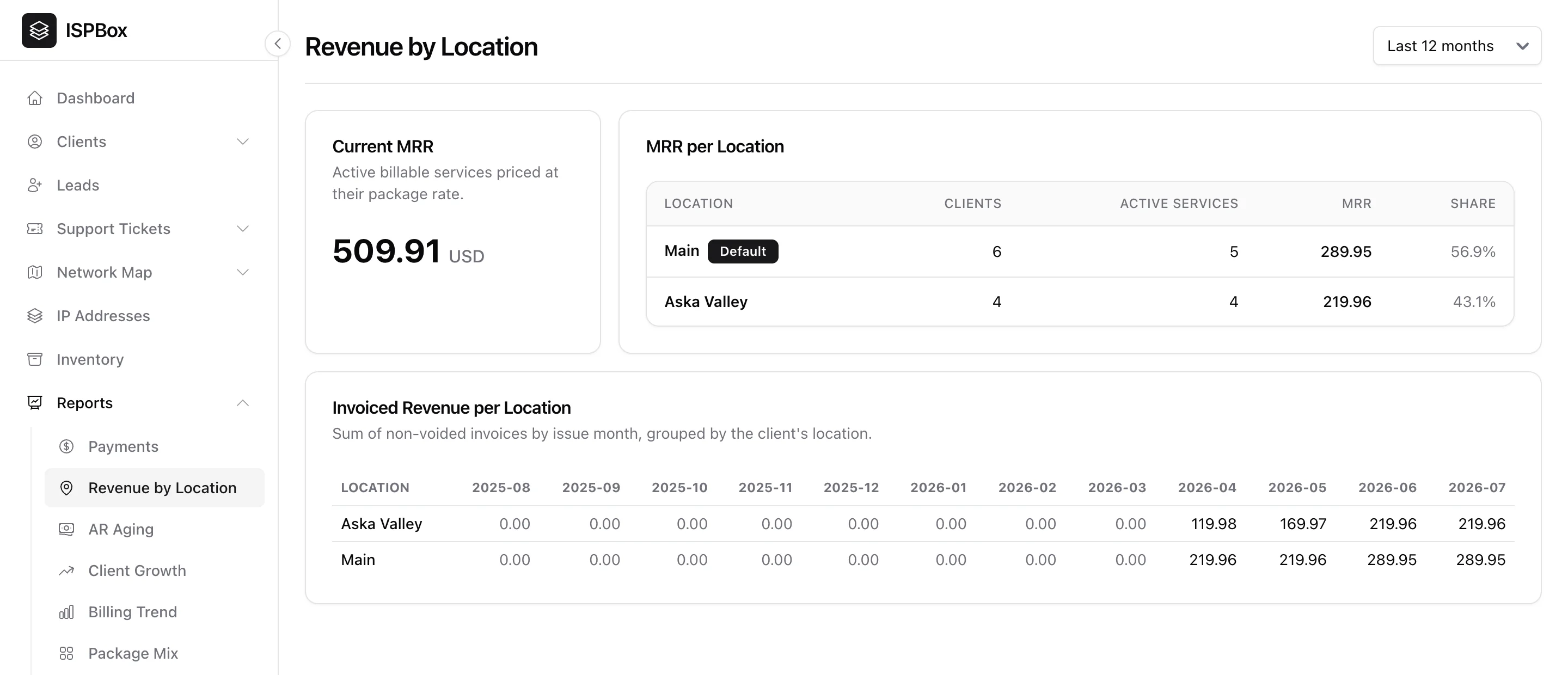Click Aska Valley's 169.97 invoiced value
This screenshot has width=1568, height=675.
point(1303,524)
